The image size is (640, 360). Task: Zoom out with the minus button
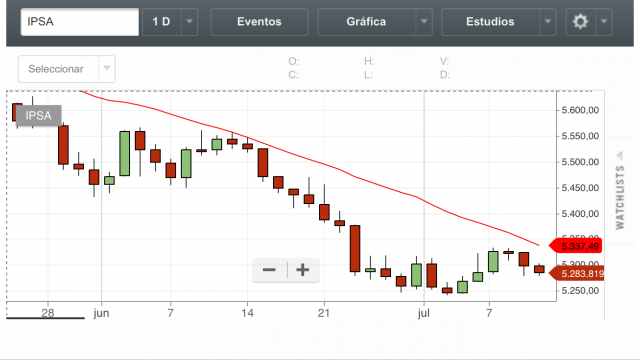(269, 270)
